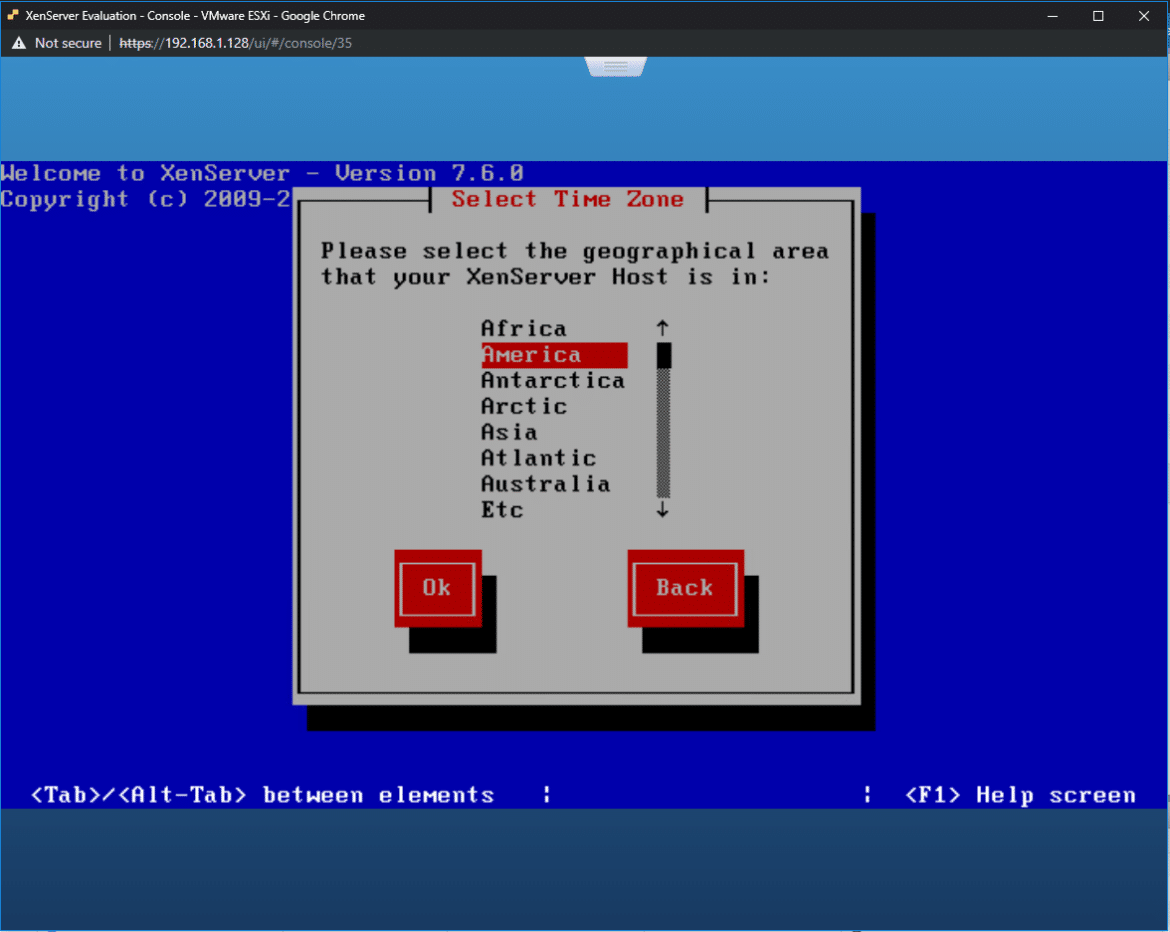The width and height of the screenshot is (1170, 932).
Task: Select Asia as the geographical area
Action: [510, 432]
